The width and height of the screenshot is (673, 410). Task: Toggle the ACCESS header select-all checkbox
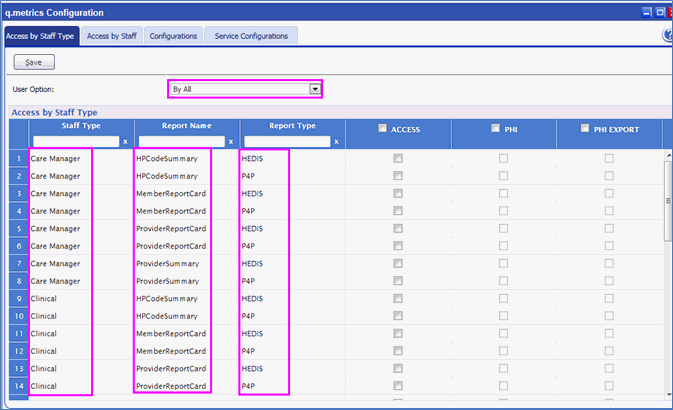click(383, 128)
